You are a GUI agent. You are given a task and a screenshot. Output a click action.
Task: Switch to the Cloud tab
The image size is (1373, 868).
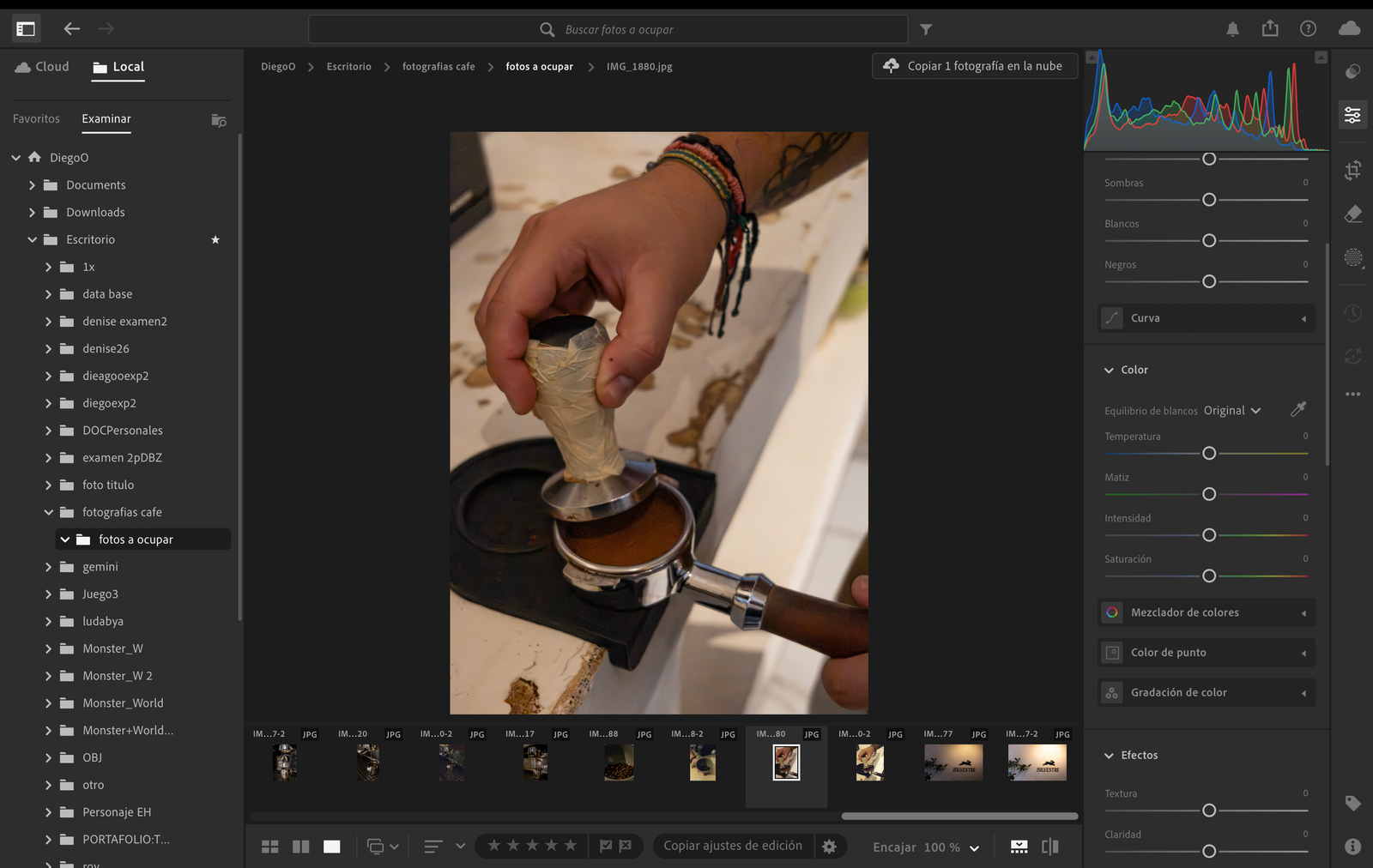tap(42, 67)
